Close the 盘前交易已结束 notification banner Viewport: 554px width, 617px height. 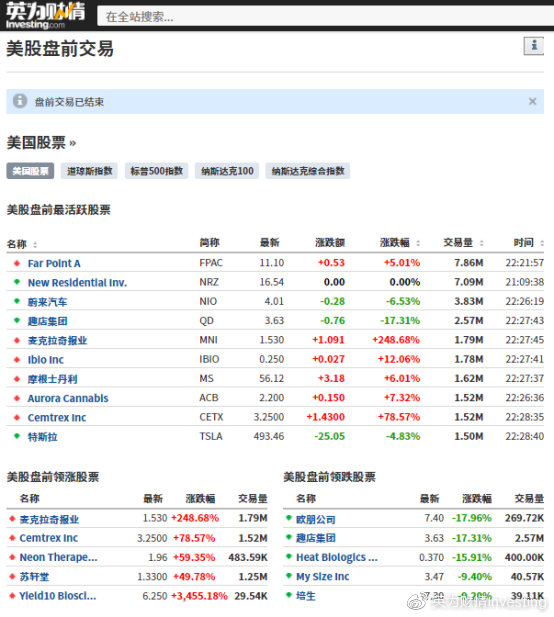(x=532, y=102)
